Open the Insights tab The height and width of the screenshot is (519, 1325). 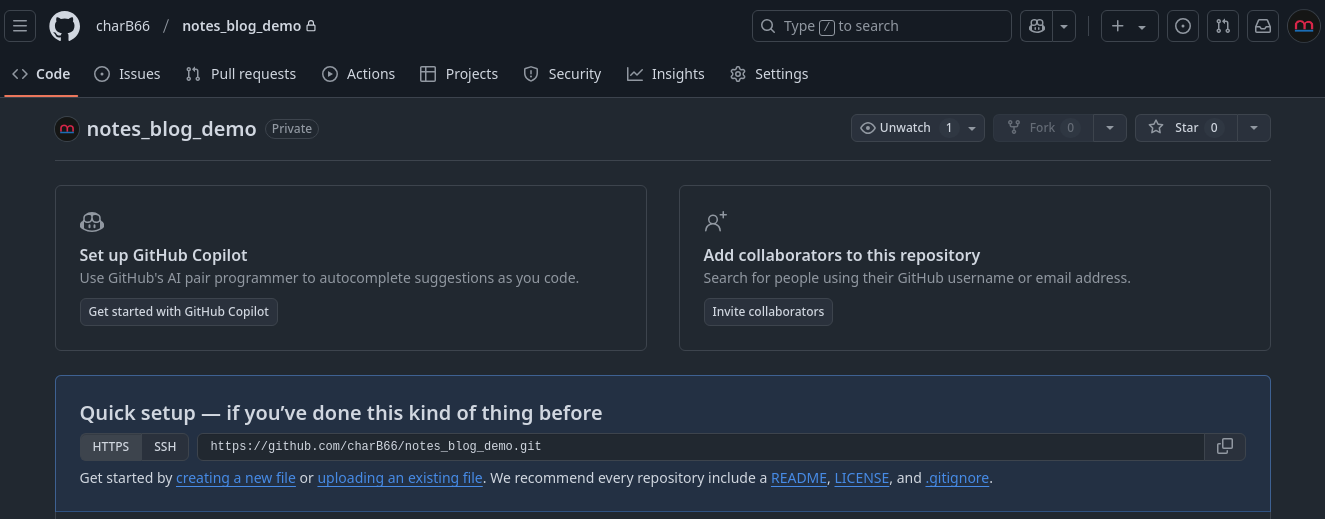tap(666, 74)
